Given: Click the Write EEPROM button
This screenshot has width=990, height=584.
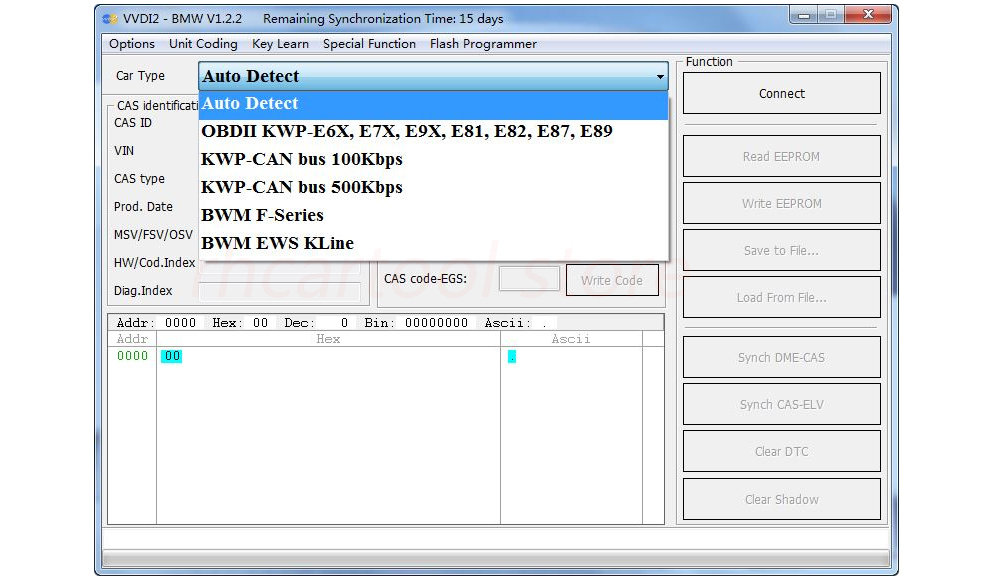Looking at the screenshot, I should (x=782, y=203).
